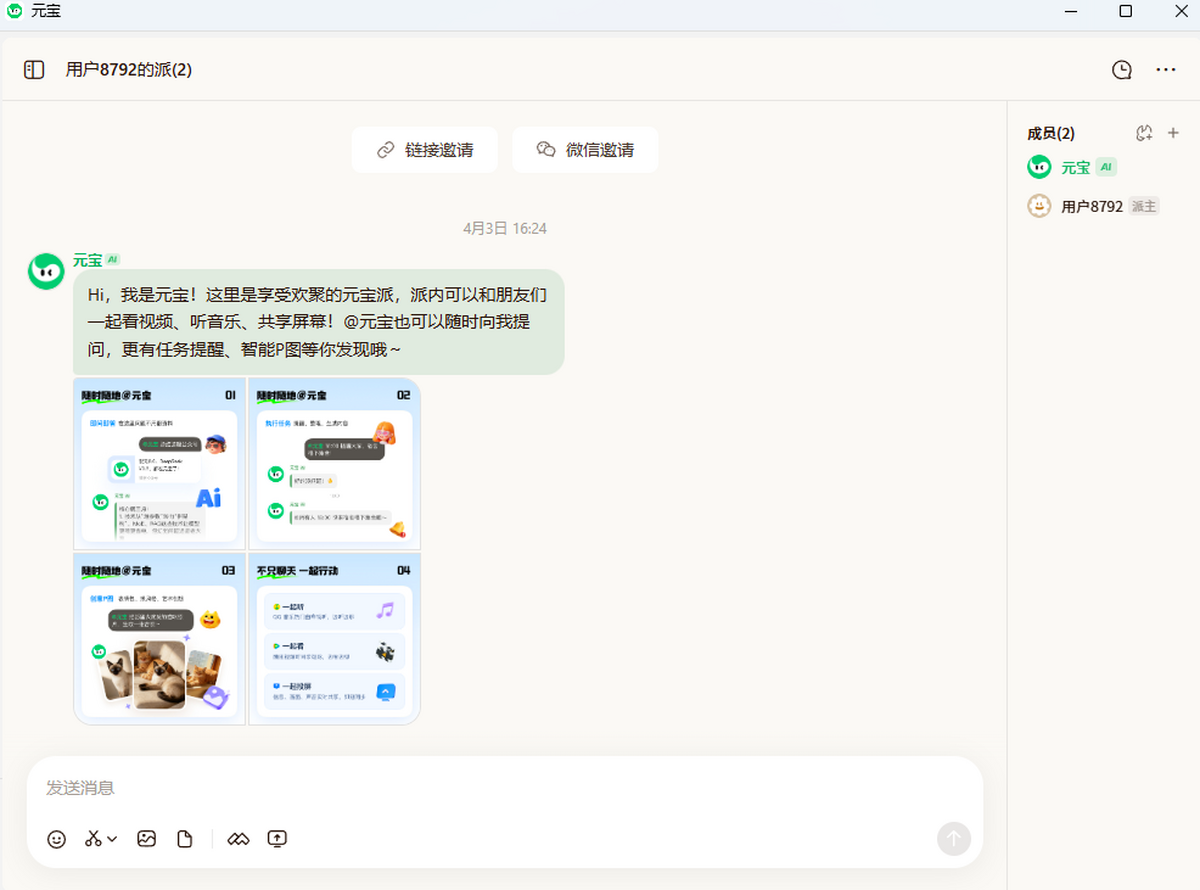Click the round send arrow button
The height and width of the screenshot is (890, 1200).
(x=954, y=839)
